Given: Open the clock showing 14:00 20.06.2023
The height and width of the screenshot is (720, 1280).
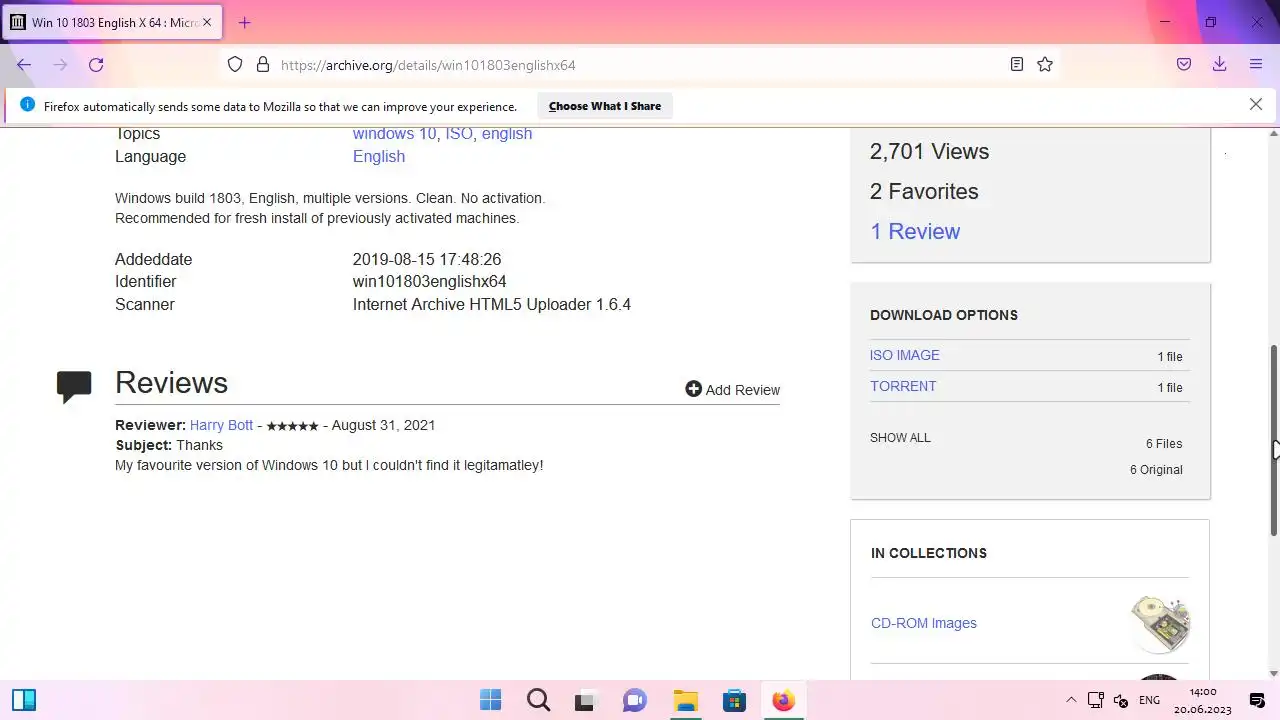Looking at the screenshot, I should [1203, 700].
